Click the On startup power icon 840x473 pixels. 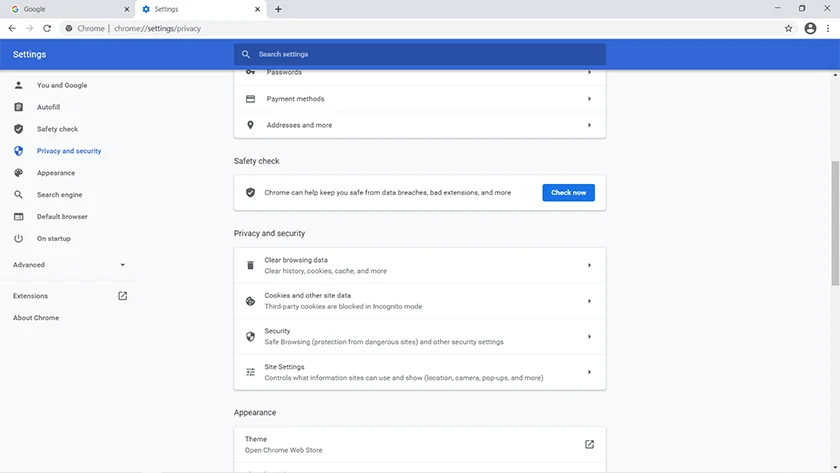tap(18, 239)
